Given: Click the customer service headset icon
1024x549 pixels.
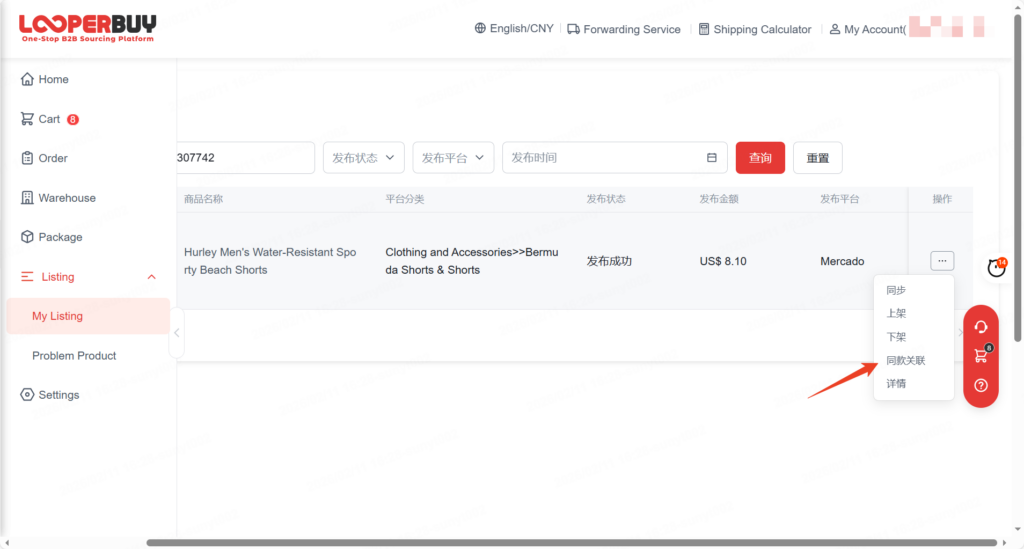Looking at the screenshot, I should [981, 327].
